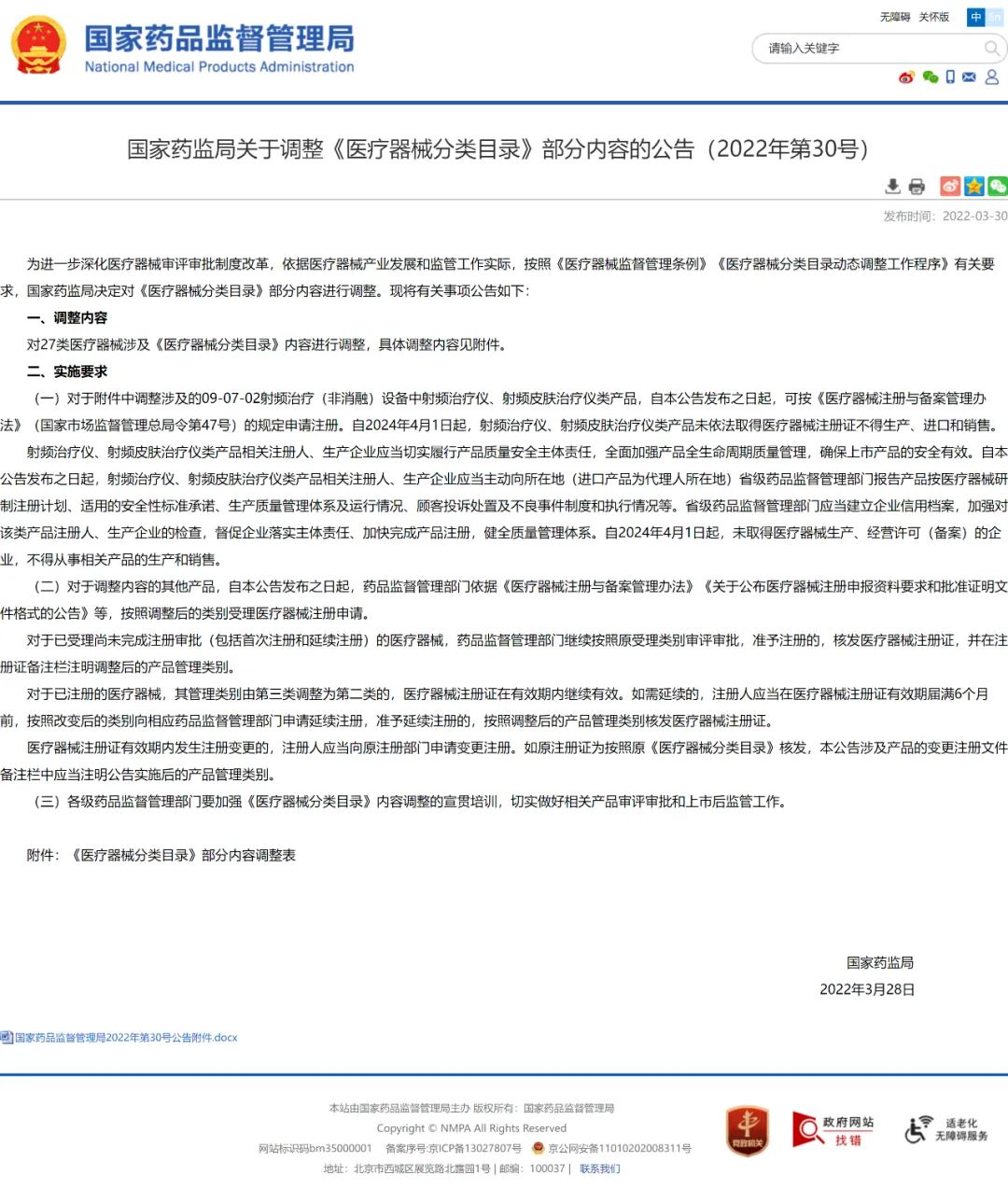Click the signed date 2022年3月28日
The width and height of the screenshot is (1008, 1203).
[867, 989]
